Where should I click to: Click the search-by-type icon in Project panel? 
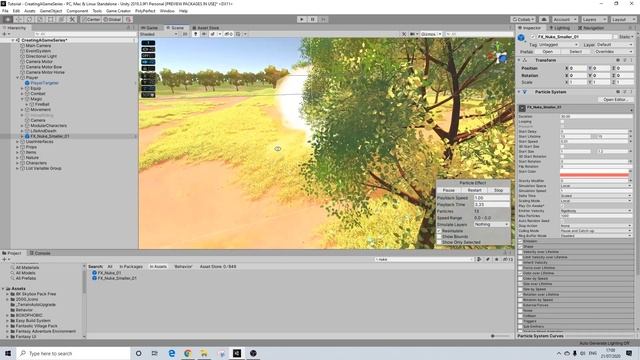(x=480, y=259)
